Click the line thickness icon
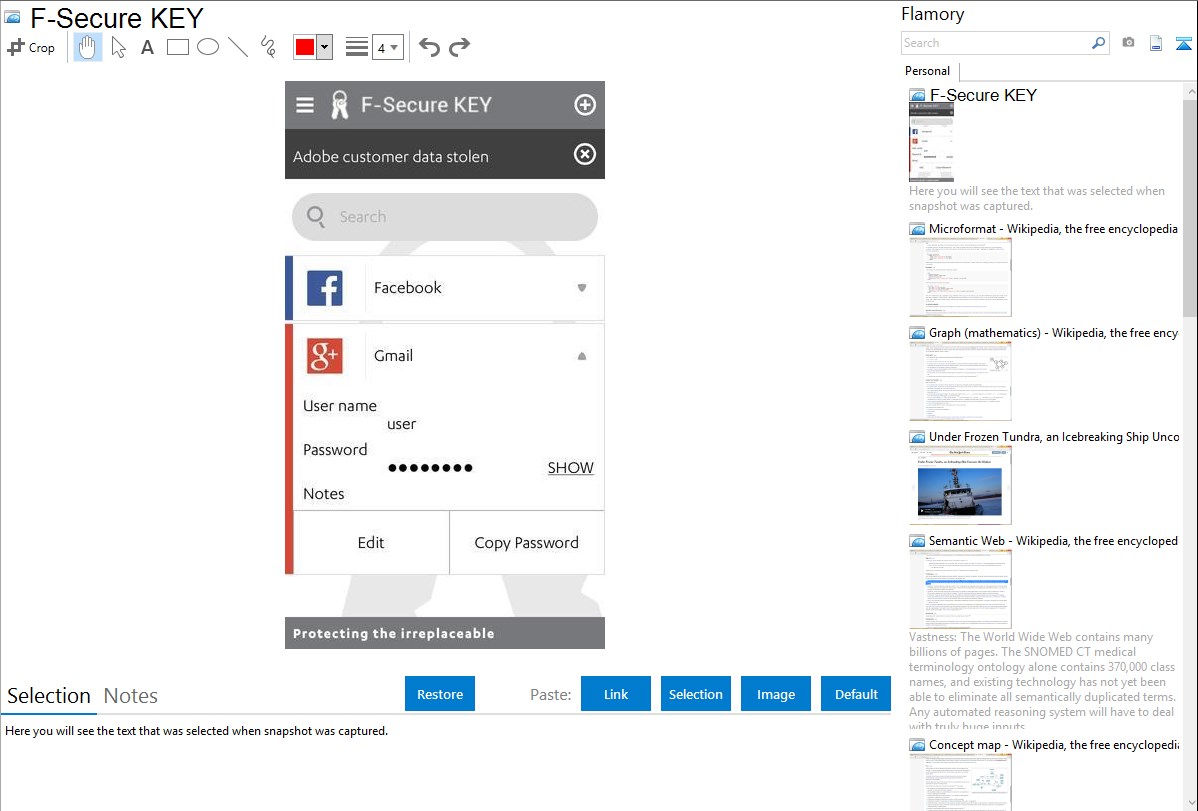The height and width of the screenshot is (811, 1198). pyautogui.click(x=357, y=47)
